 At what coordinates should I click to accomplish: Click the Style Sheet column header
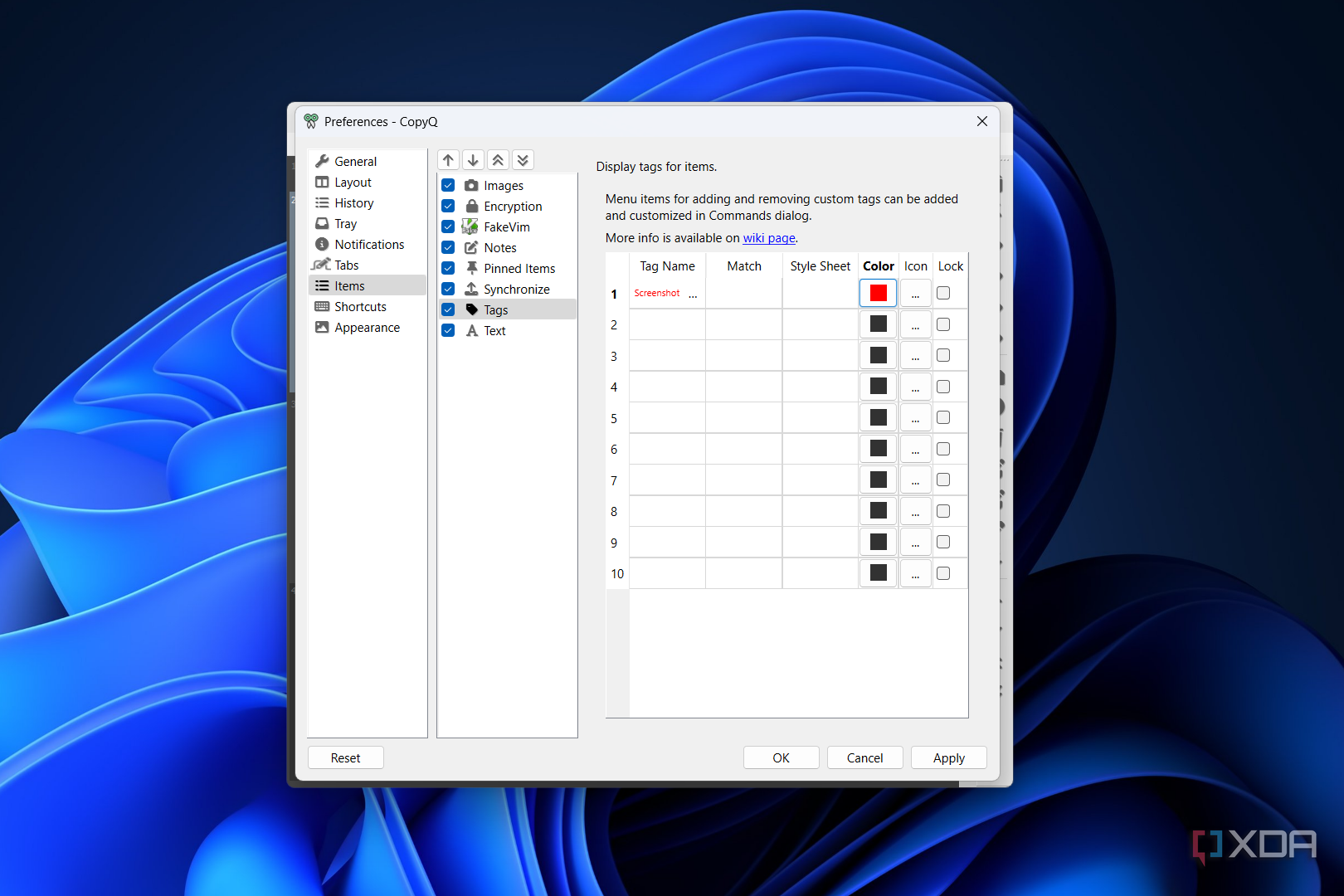[820, 266]
